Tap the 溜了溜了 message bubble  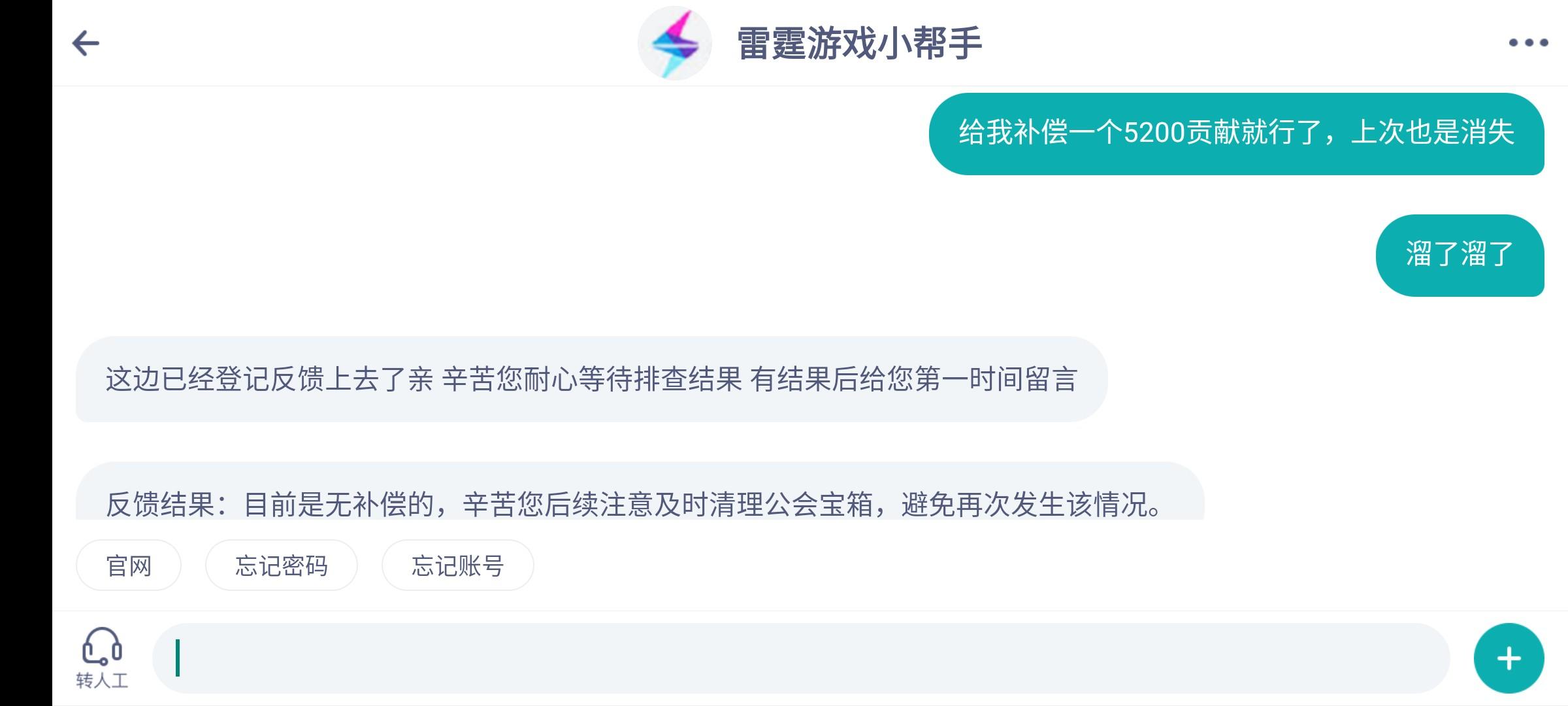[x=1460, y=255]
